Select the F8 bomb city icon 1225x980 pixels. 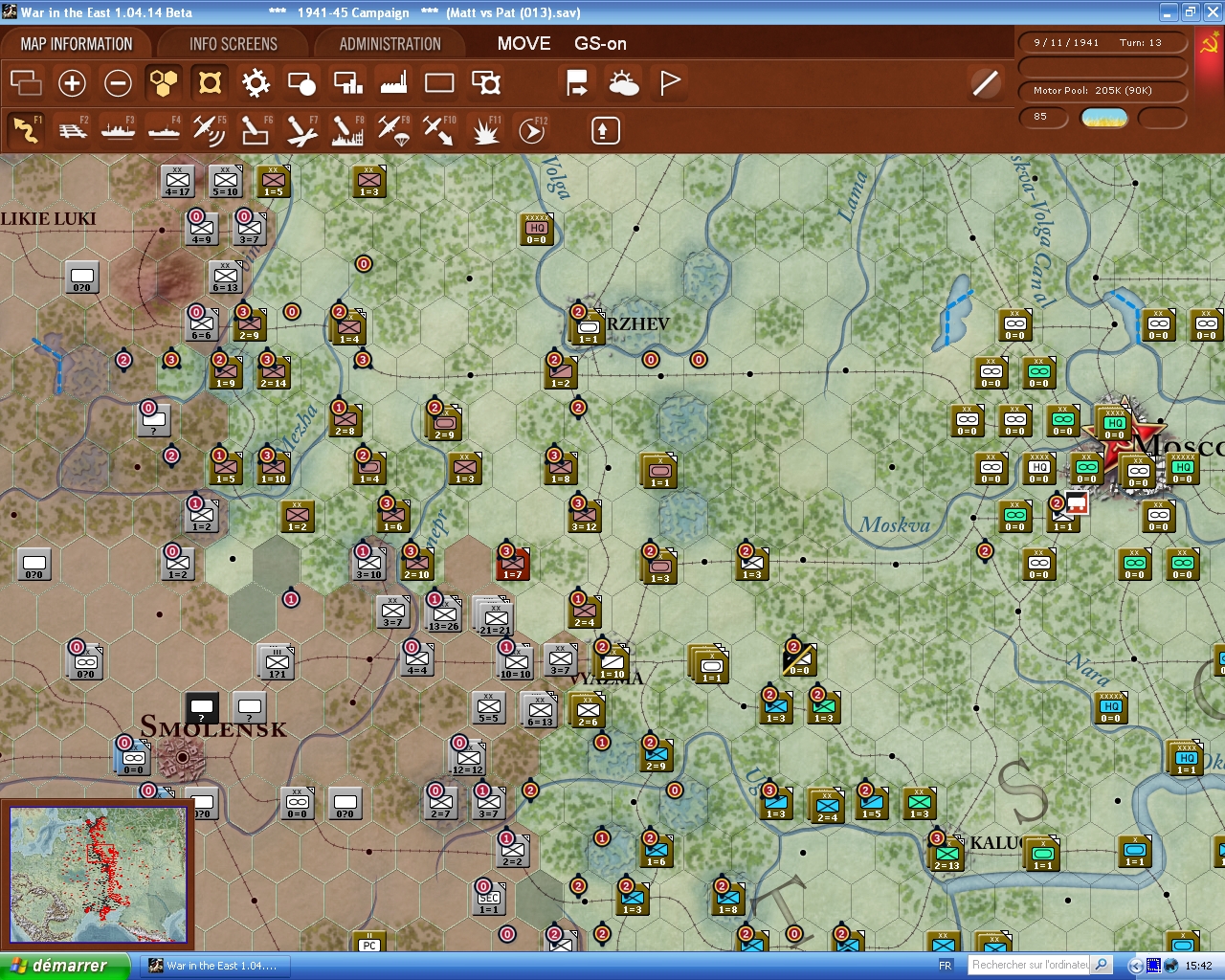pos(347,129)
